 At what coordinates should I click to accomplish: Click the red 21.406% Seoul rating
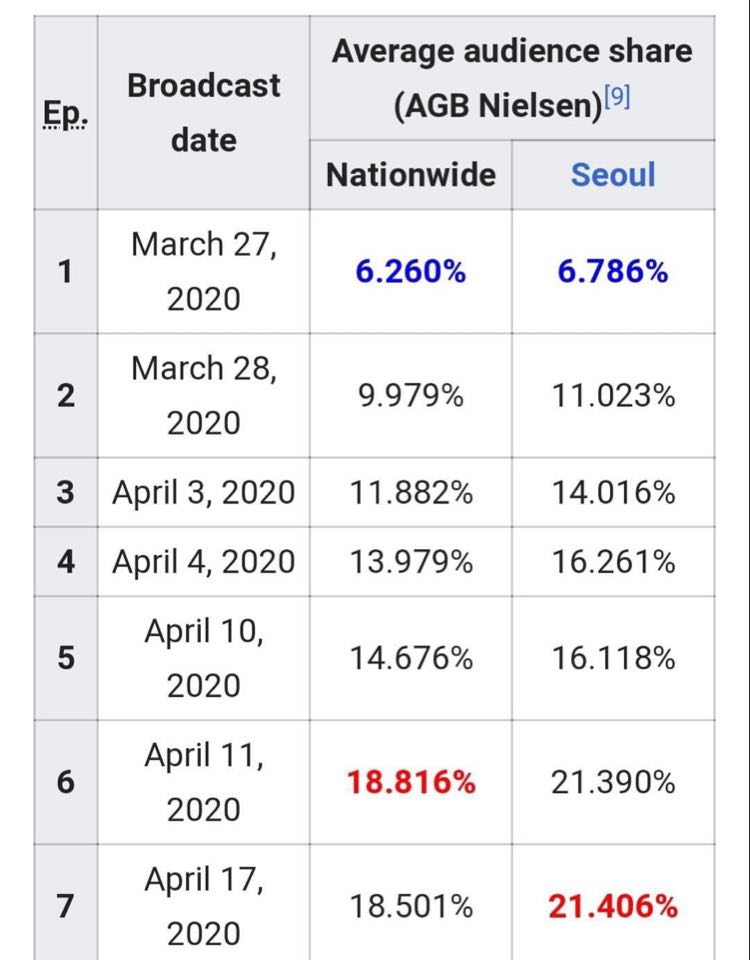click(x=613, y=907)
